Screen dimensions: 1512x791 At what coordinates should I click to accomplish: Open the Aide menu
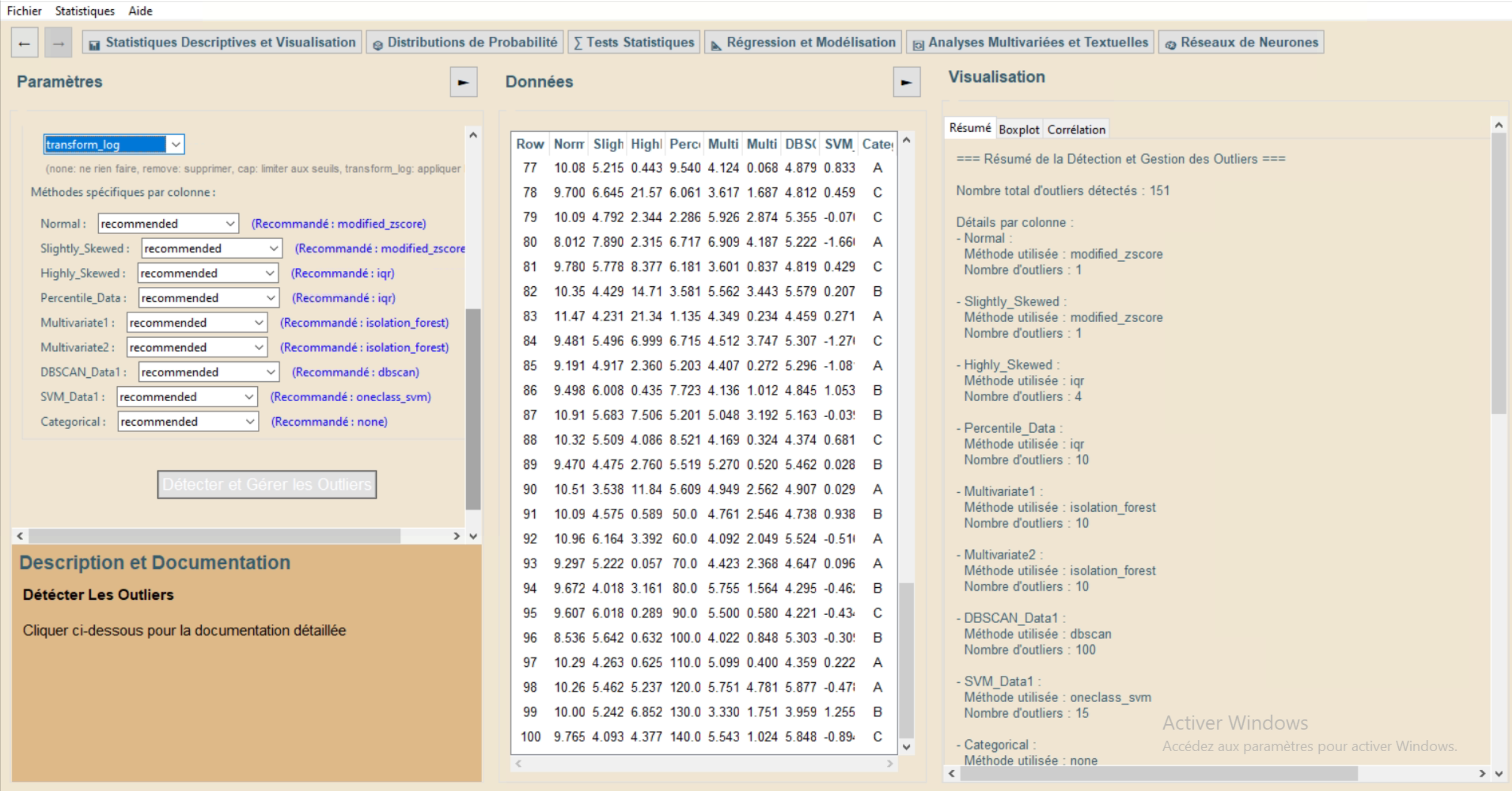coord(140,10)
